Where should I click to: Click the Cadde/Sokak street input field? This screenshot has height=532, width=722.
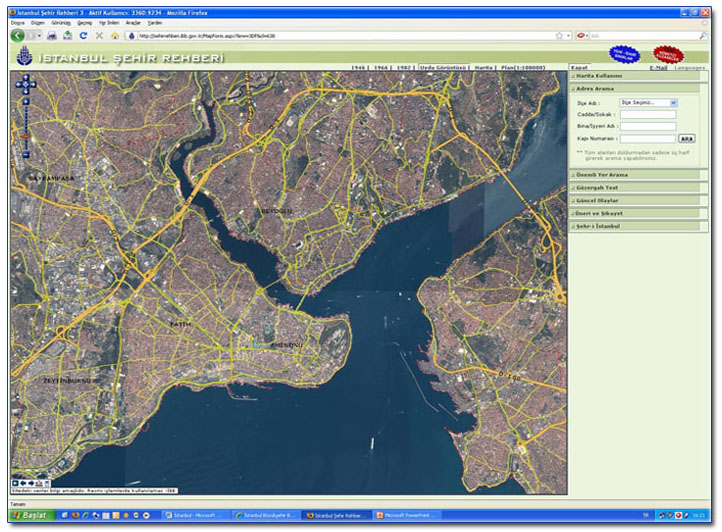point(648,114)
